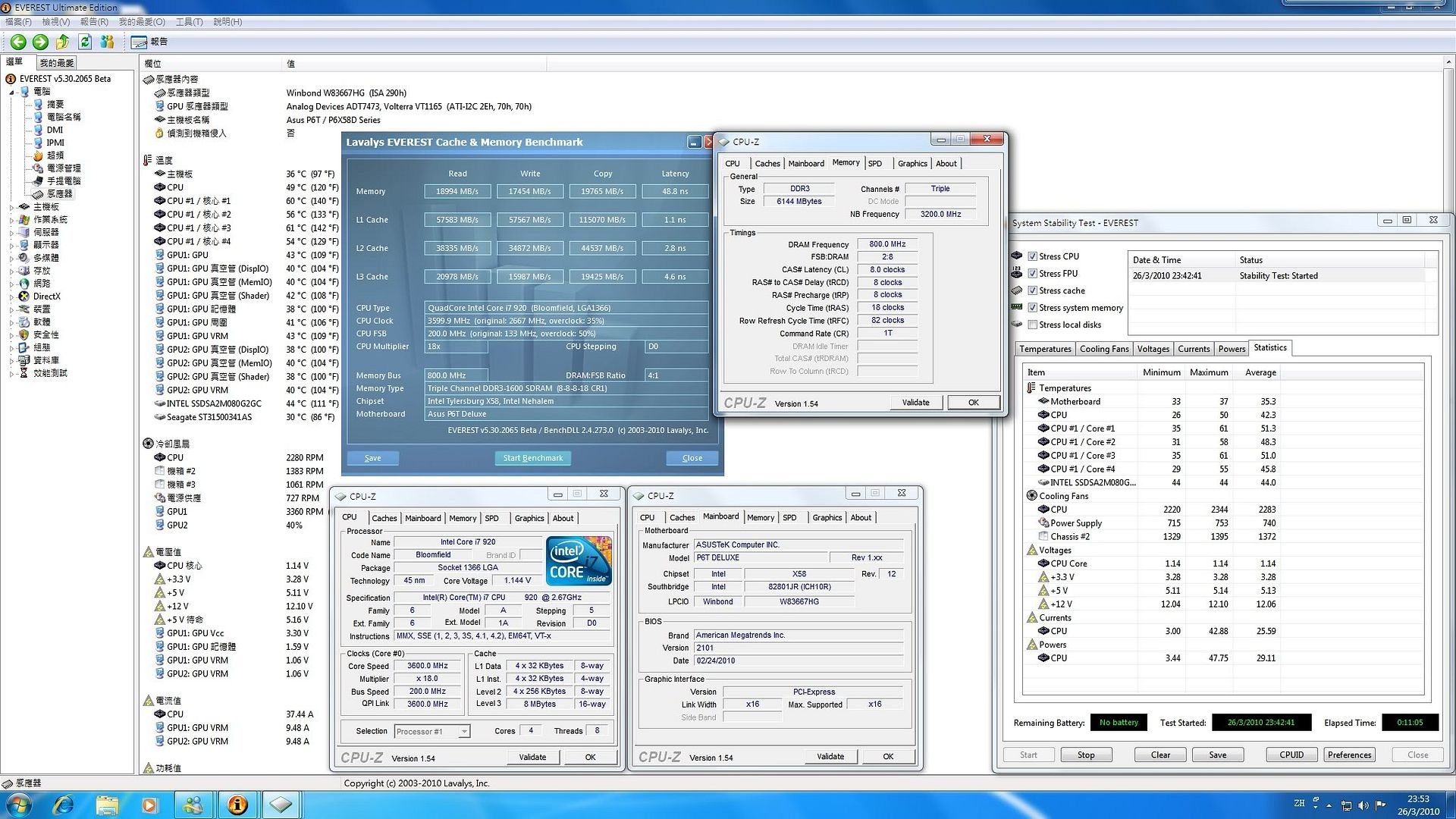This screenshot has height=819, width=1456.
Task: Click Preferences button in Stability Test
Action: [x=1349, y=755]
